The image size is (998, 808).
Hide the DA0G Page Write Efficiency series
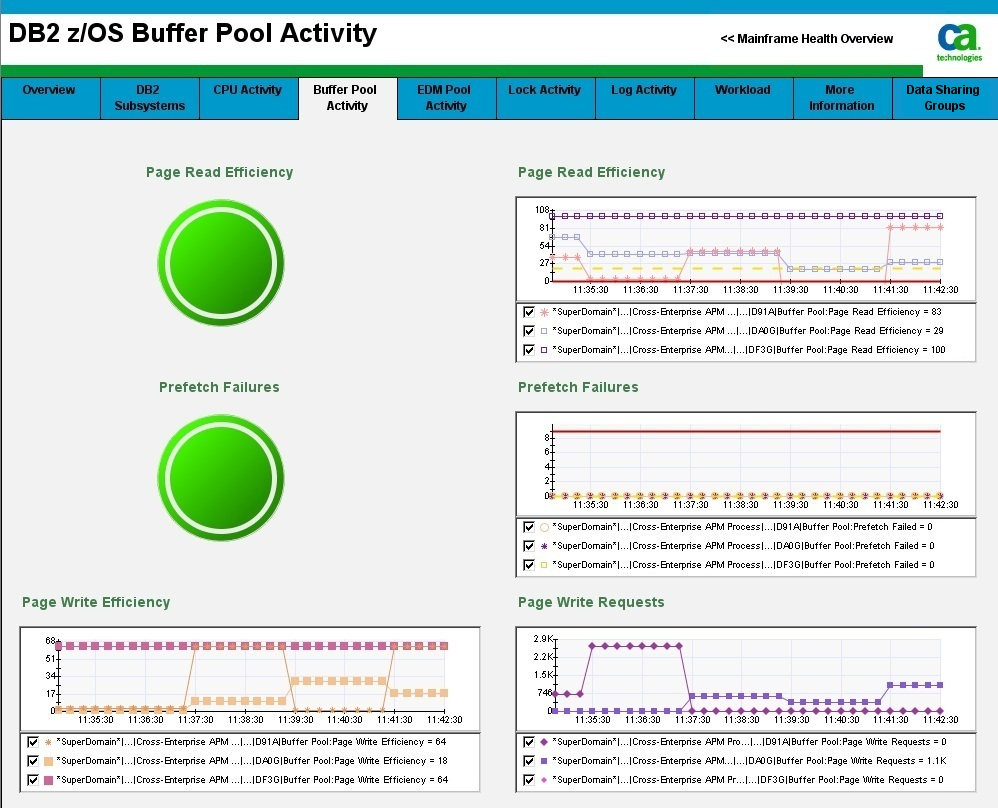[33, 761]
